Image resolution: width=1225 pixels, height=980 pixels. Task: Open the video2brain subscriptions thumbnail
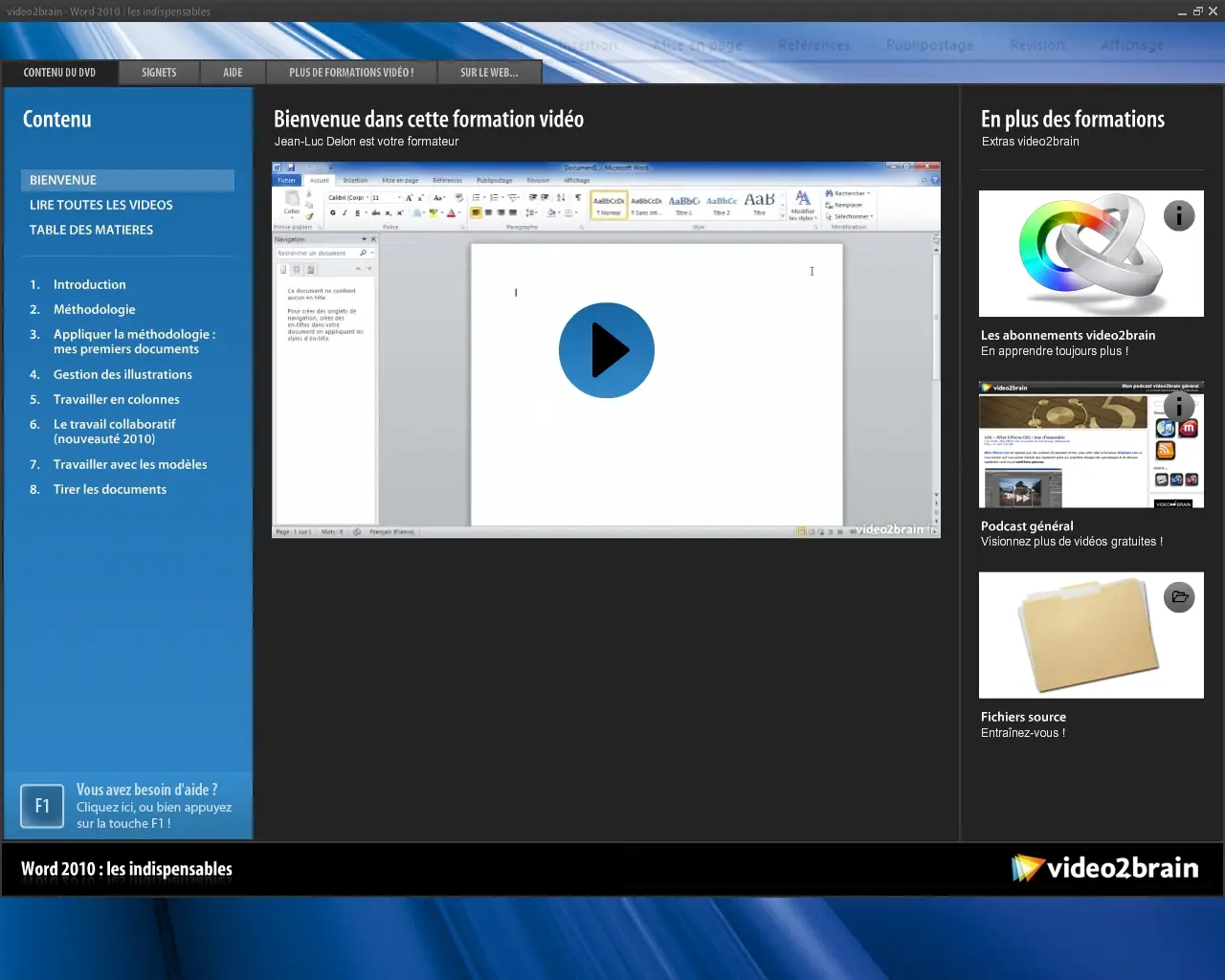tap(1091, 254)
